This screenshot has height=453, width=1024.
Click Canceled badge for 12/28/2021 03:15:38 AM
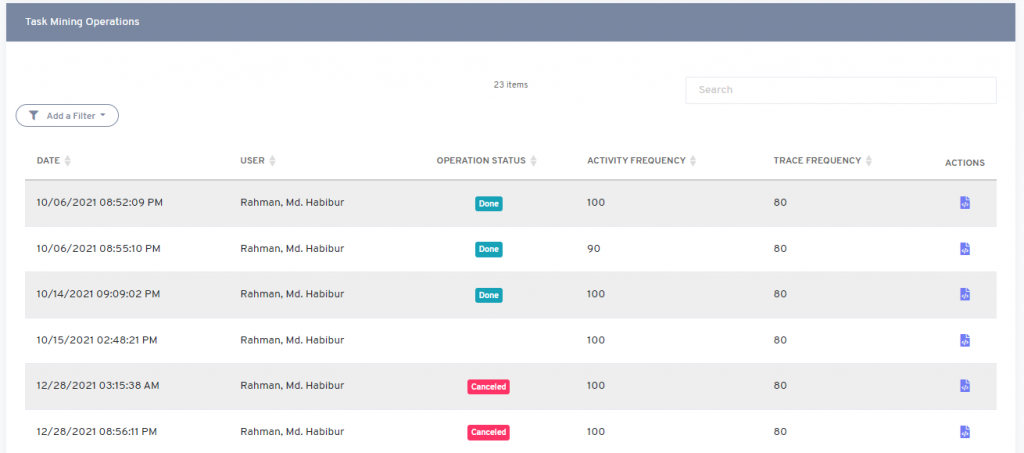(488, 386)
